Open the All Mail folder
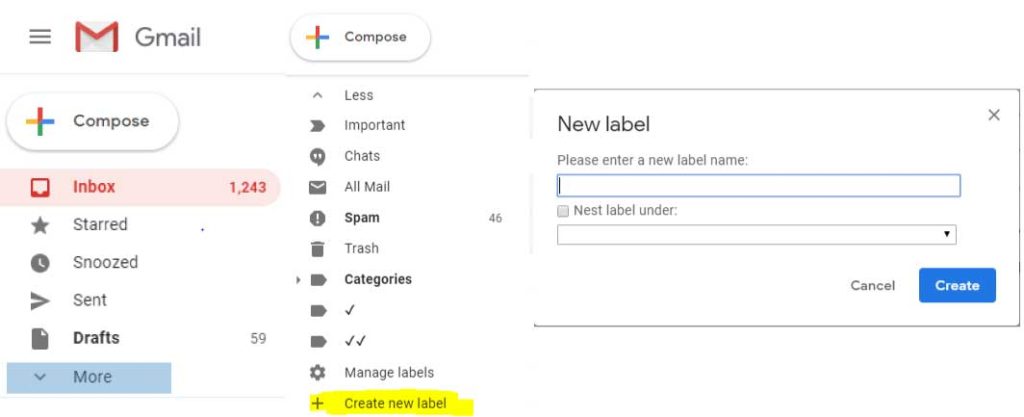Image resolution: width=1024 pixels, height=417 pixels. 366,187
